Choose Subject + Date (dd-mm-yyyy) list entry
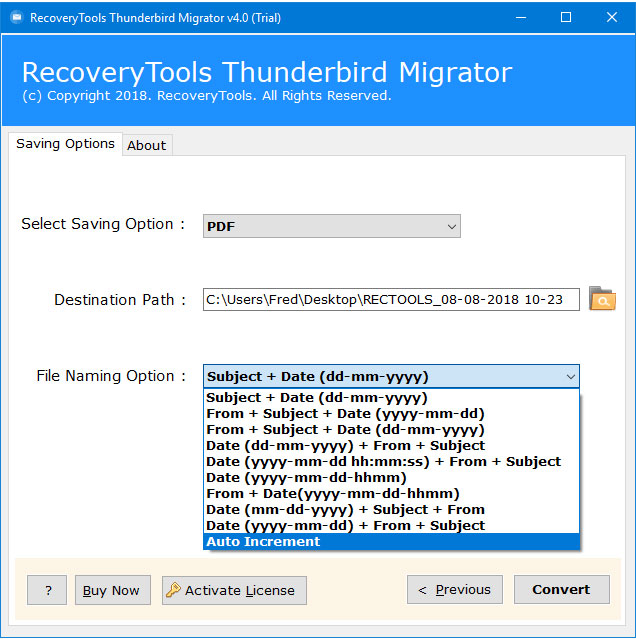This screenshot has width=636, height=639. click(391, 397)
